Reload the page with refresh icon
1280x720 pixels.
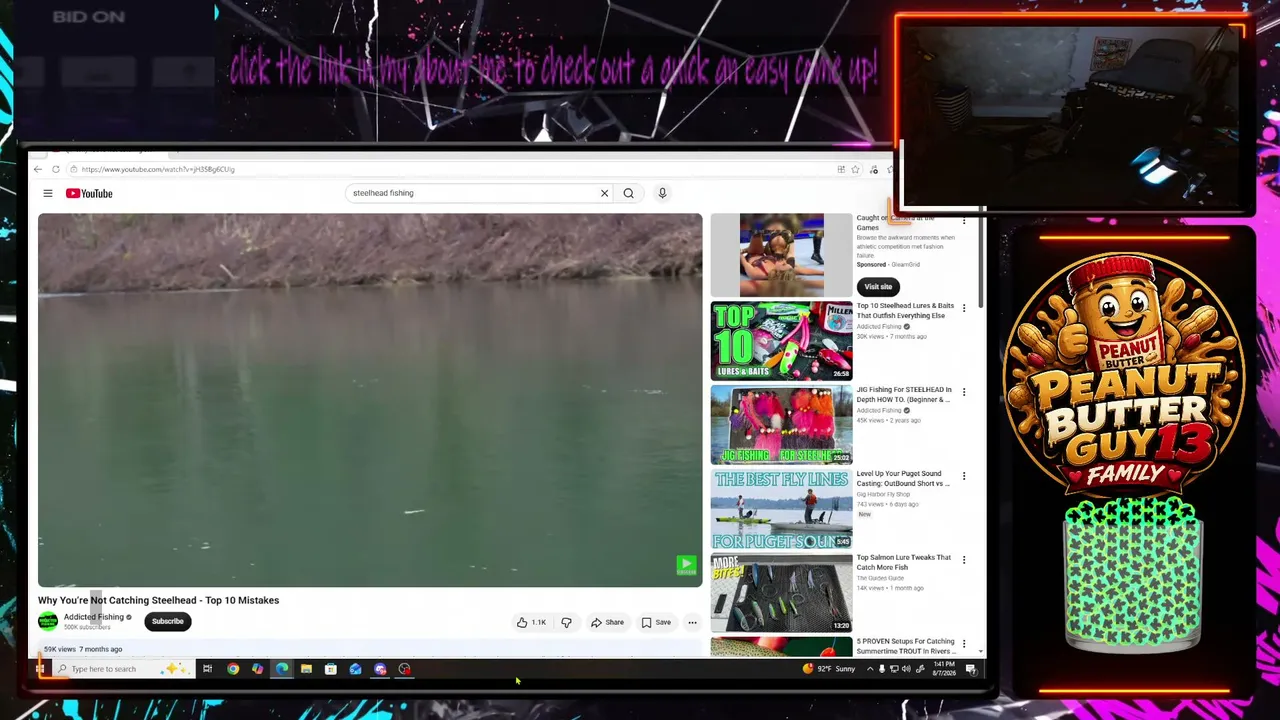(56, 169)
